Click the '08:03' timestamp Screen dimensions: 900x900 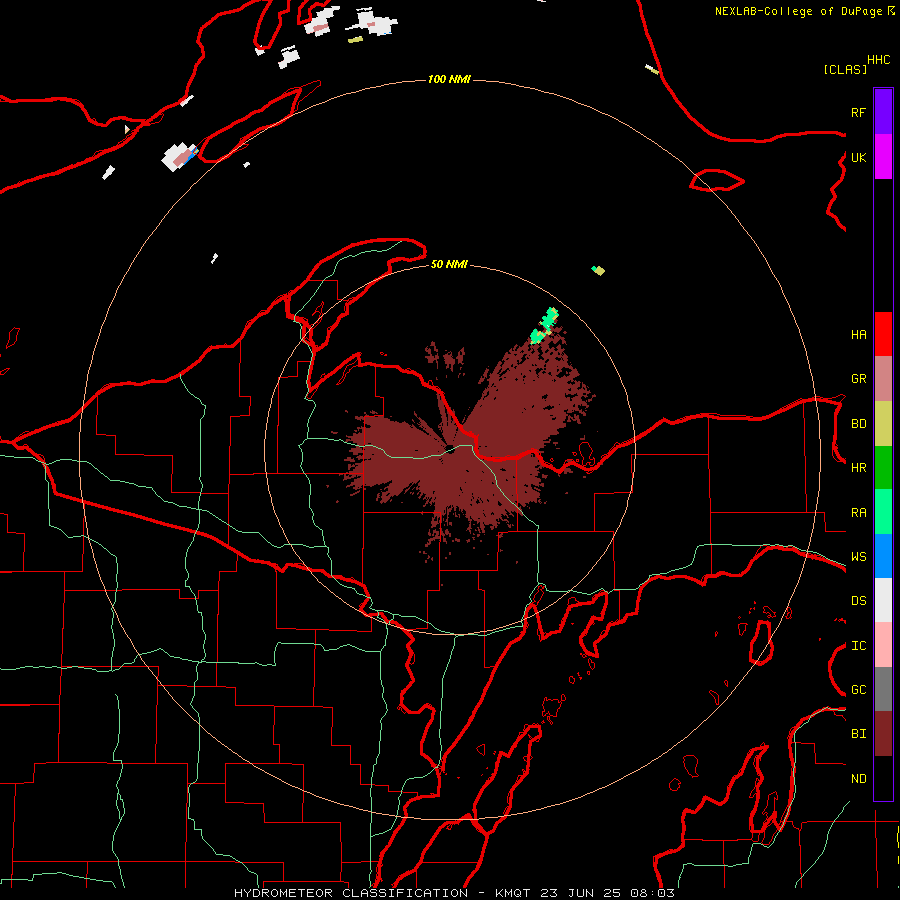(652, 893)
